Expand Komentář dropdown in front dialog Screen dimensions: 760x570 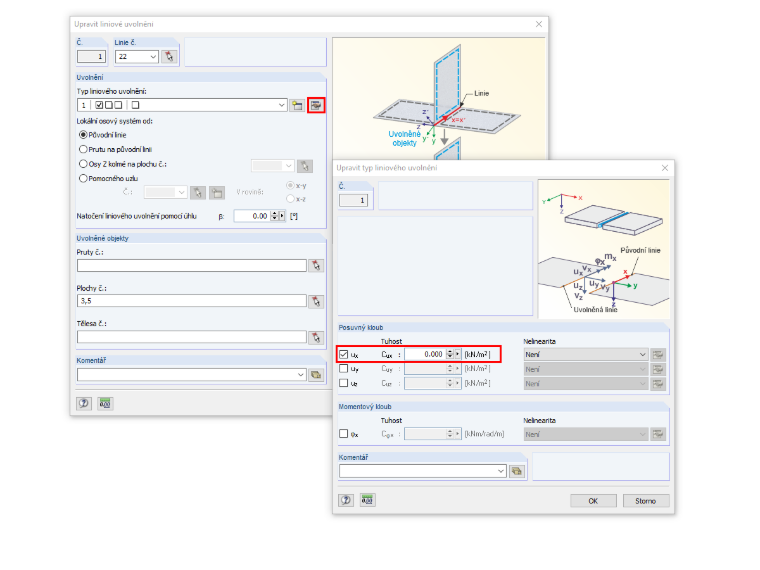[x=501, y=471]
